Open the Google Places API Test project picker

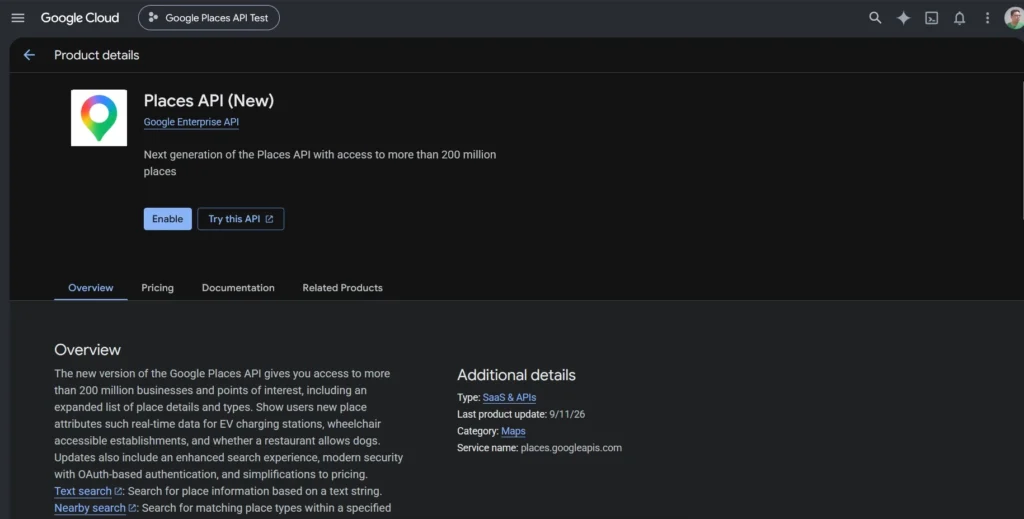pyautogui.click(x=208, y=18)
